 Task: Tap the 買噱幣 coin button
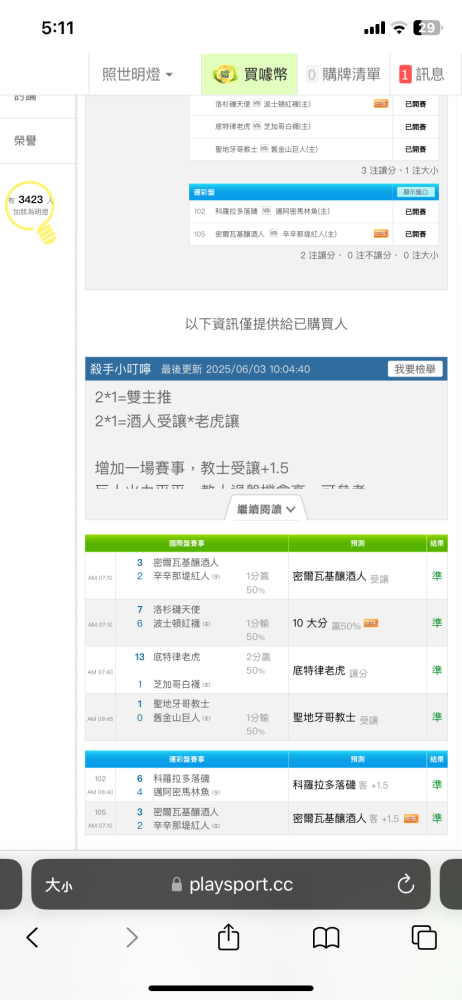[249, 75]
